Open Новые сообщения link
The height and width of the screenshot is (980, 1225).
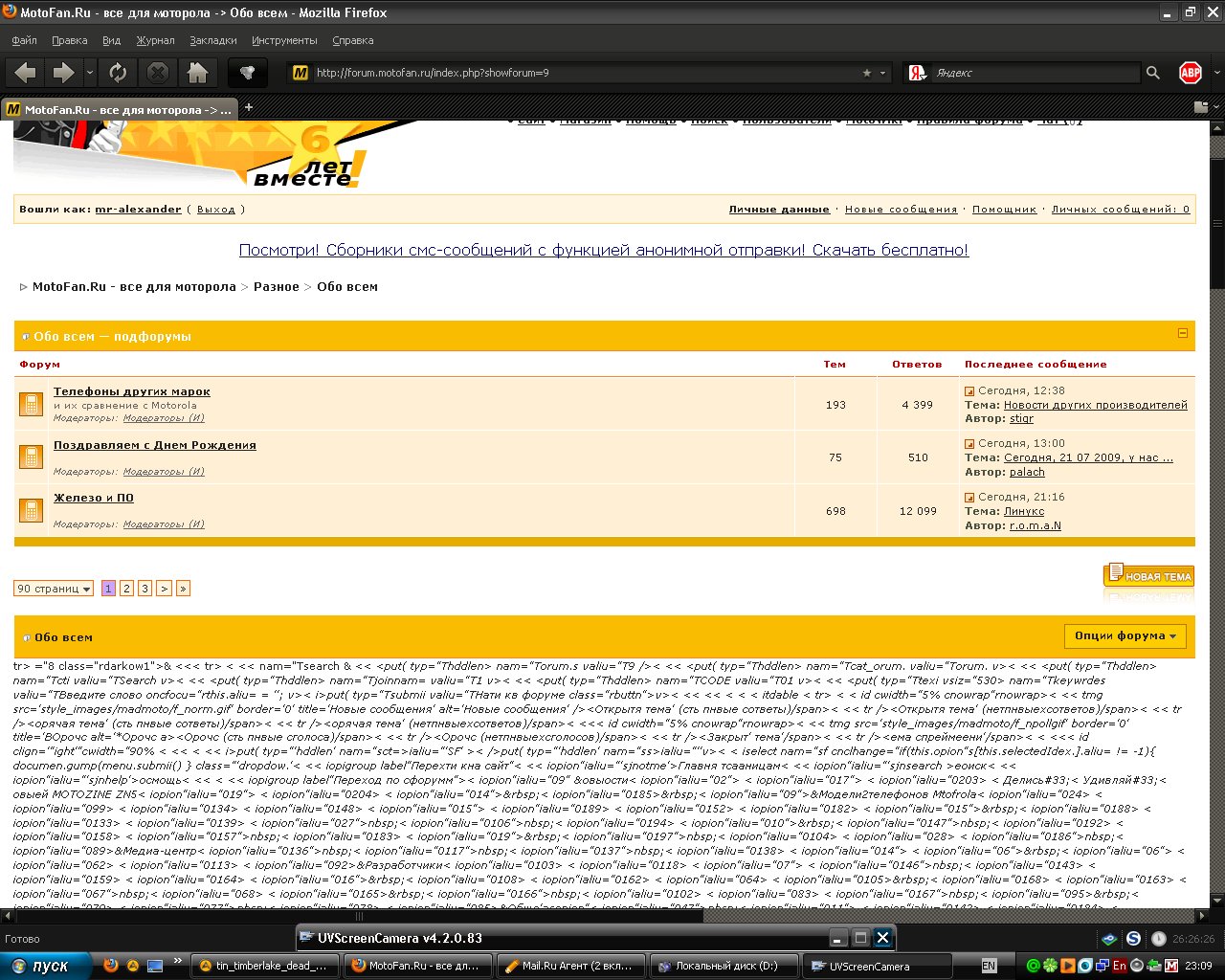[x=901, y=209]
